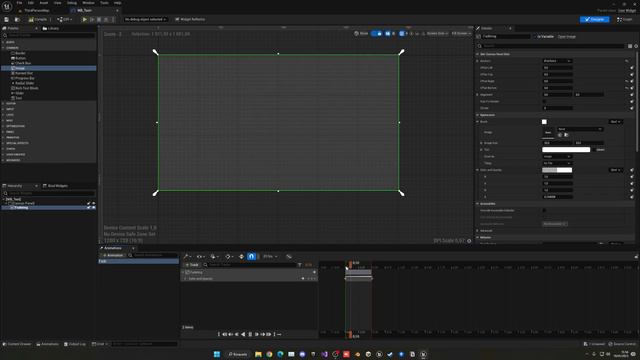Click the Browse to asset icon
640x360 pixels.
click(17, 19)
